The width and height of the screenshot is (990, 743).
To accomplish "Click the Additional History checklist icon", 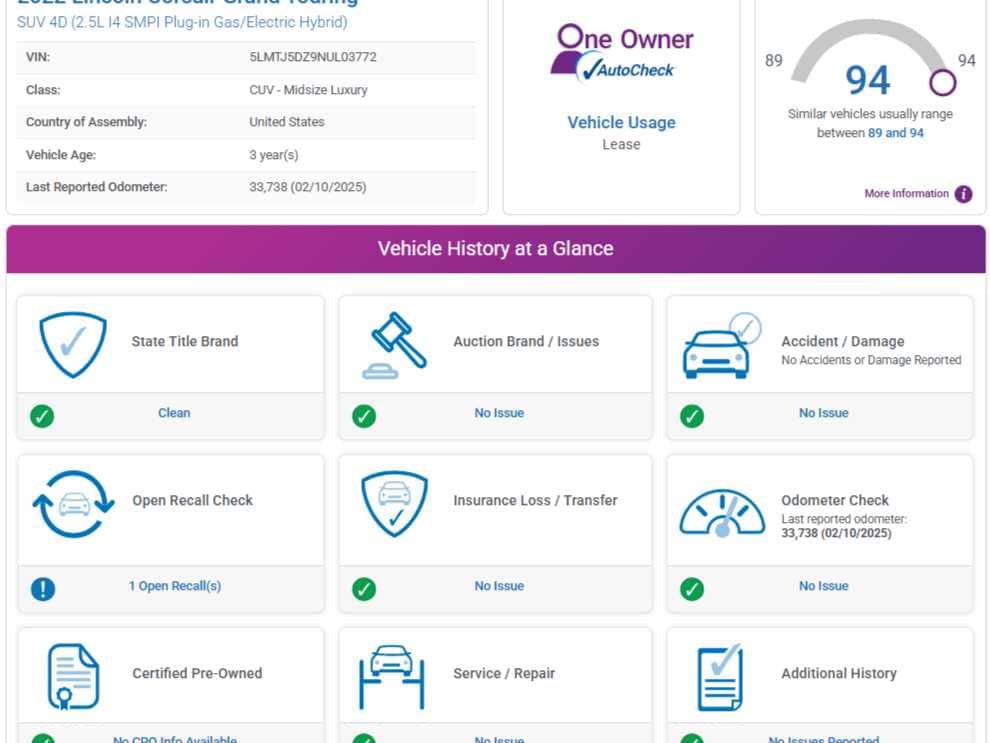I will click(720, 677).
